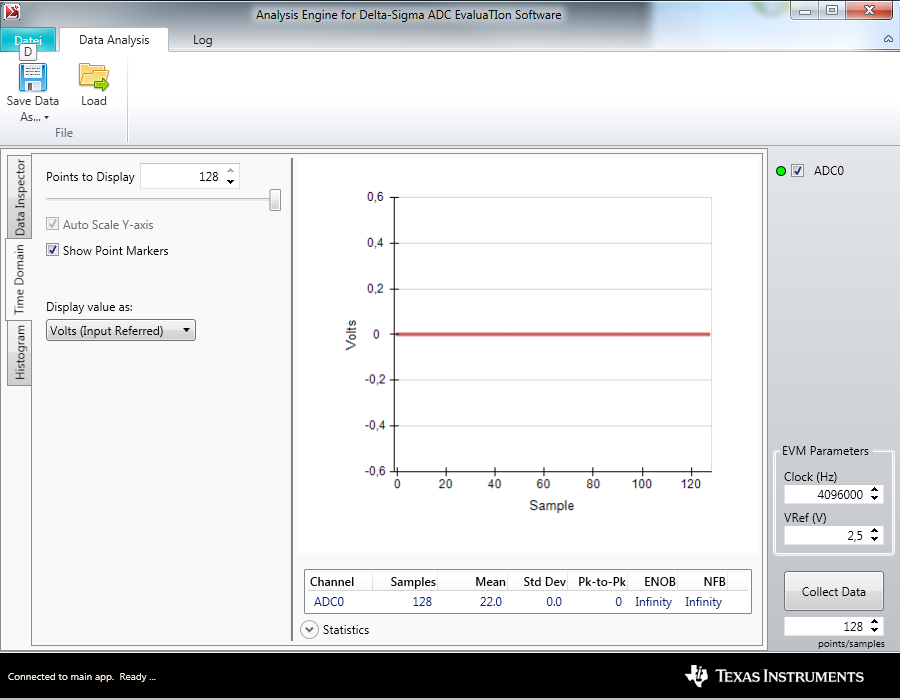Open the Log tab
Screen dimensions: 900x700
point(202,40)
